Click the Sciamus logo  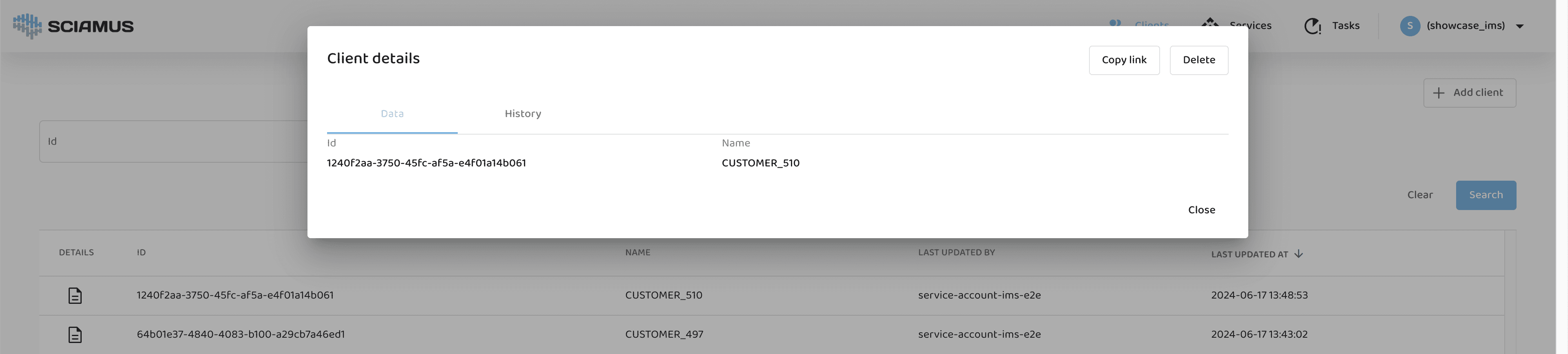click(x=73, y=26)
